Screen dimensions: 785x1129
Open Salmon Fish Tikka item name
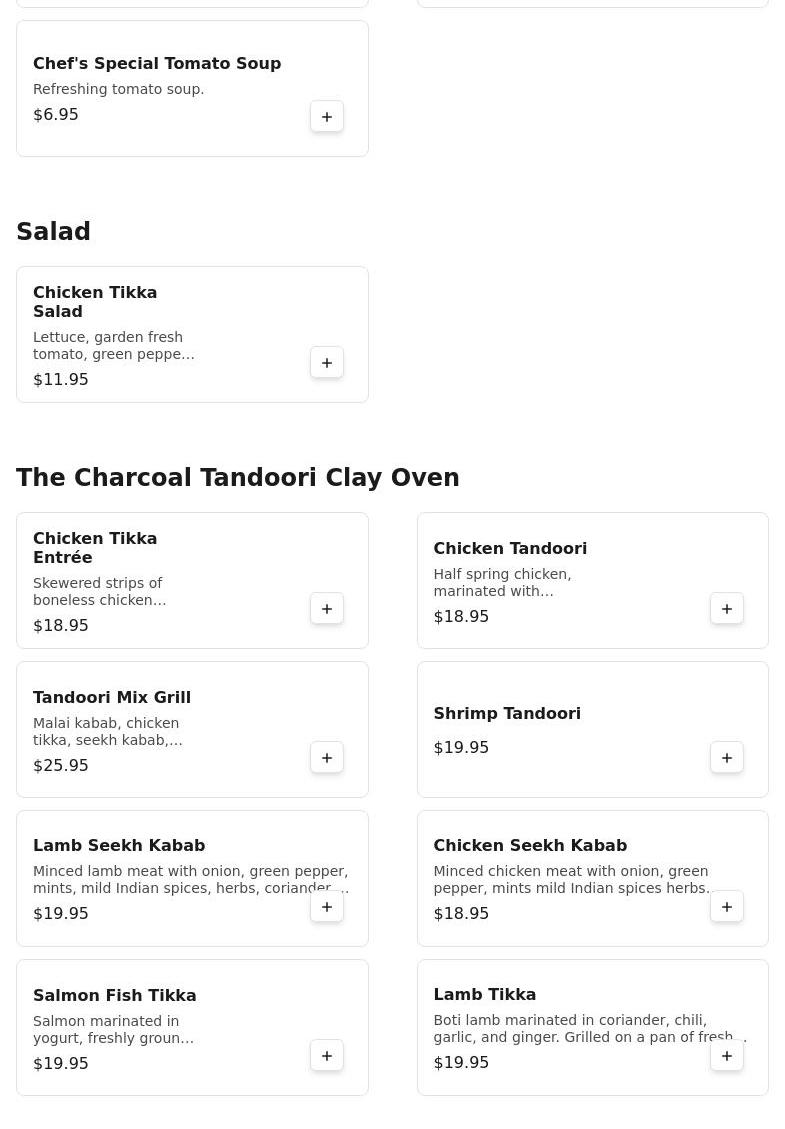click(x=115, y=995)
